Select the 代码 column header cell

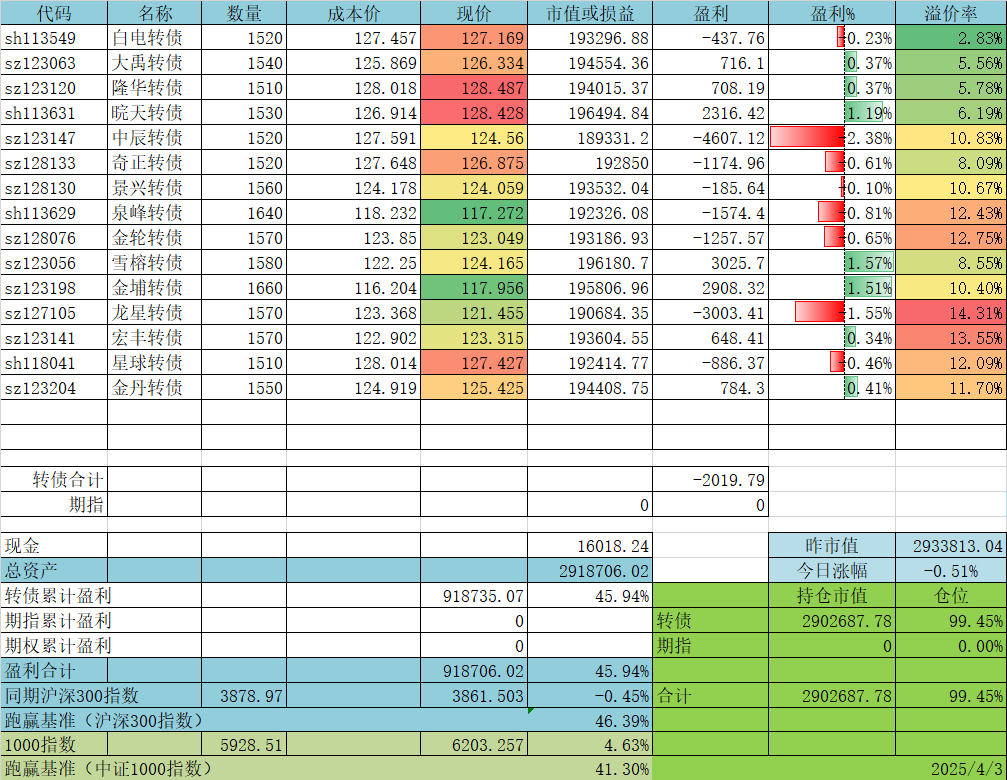coord(54,13)
